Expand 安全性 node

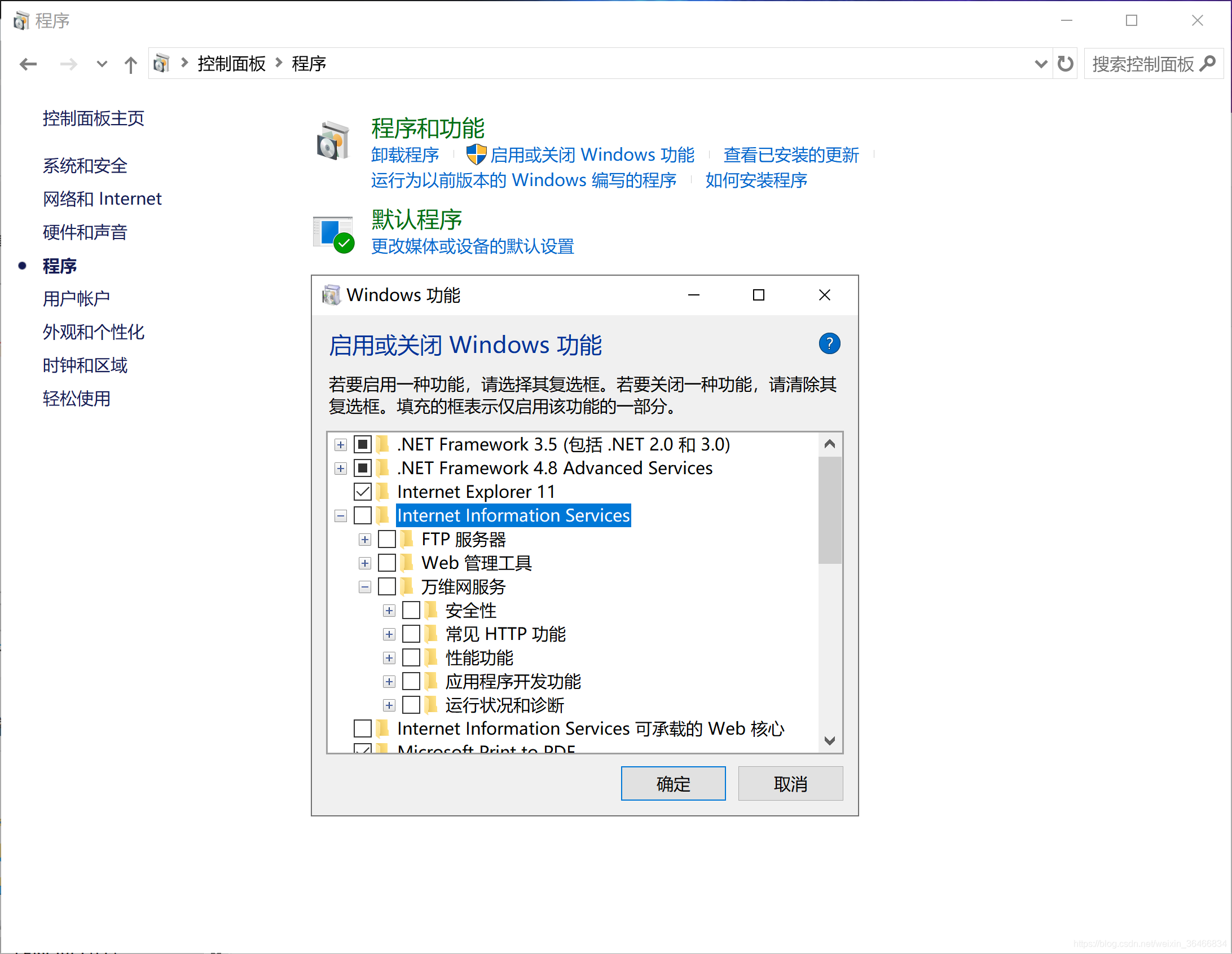point(389,611)
